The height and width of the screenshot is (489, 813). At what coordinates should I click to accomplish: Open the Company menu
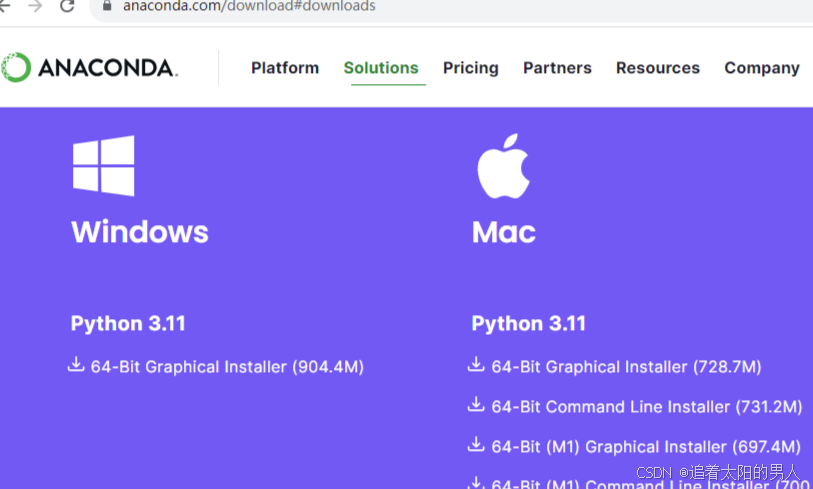[x=762, y=68]
